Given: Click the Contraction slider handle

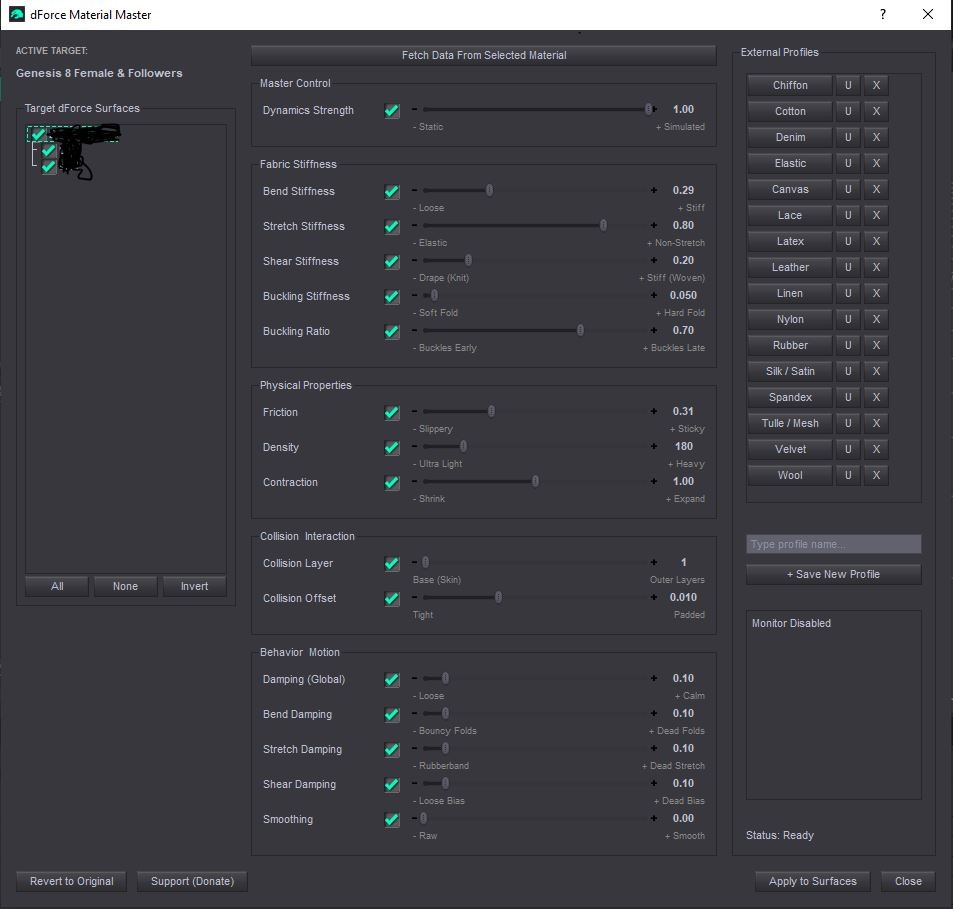Looking at the screenshot, I should (x=535, y=481).
